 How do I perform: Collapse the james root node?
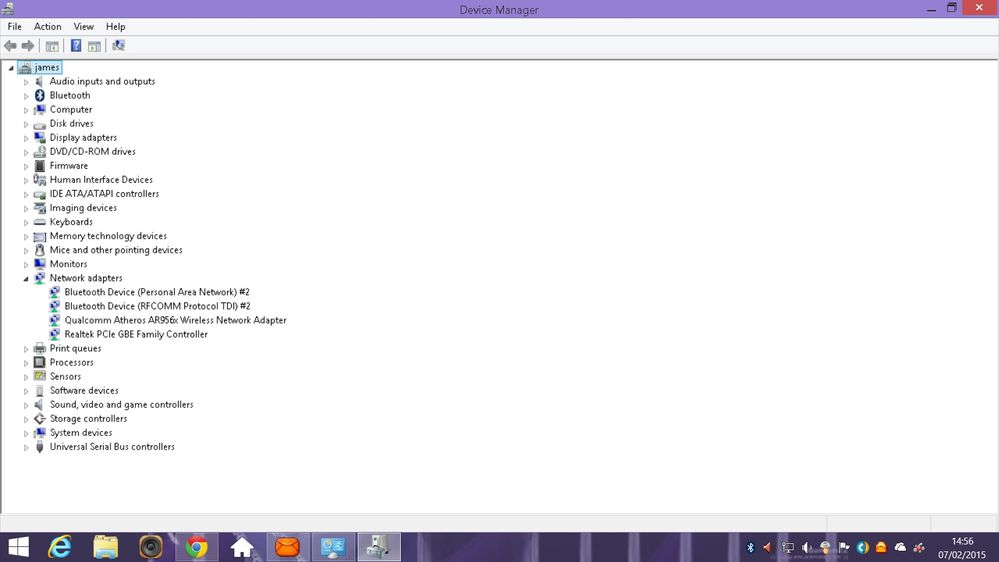coord(11,68)
